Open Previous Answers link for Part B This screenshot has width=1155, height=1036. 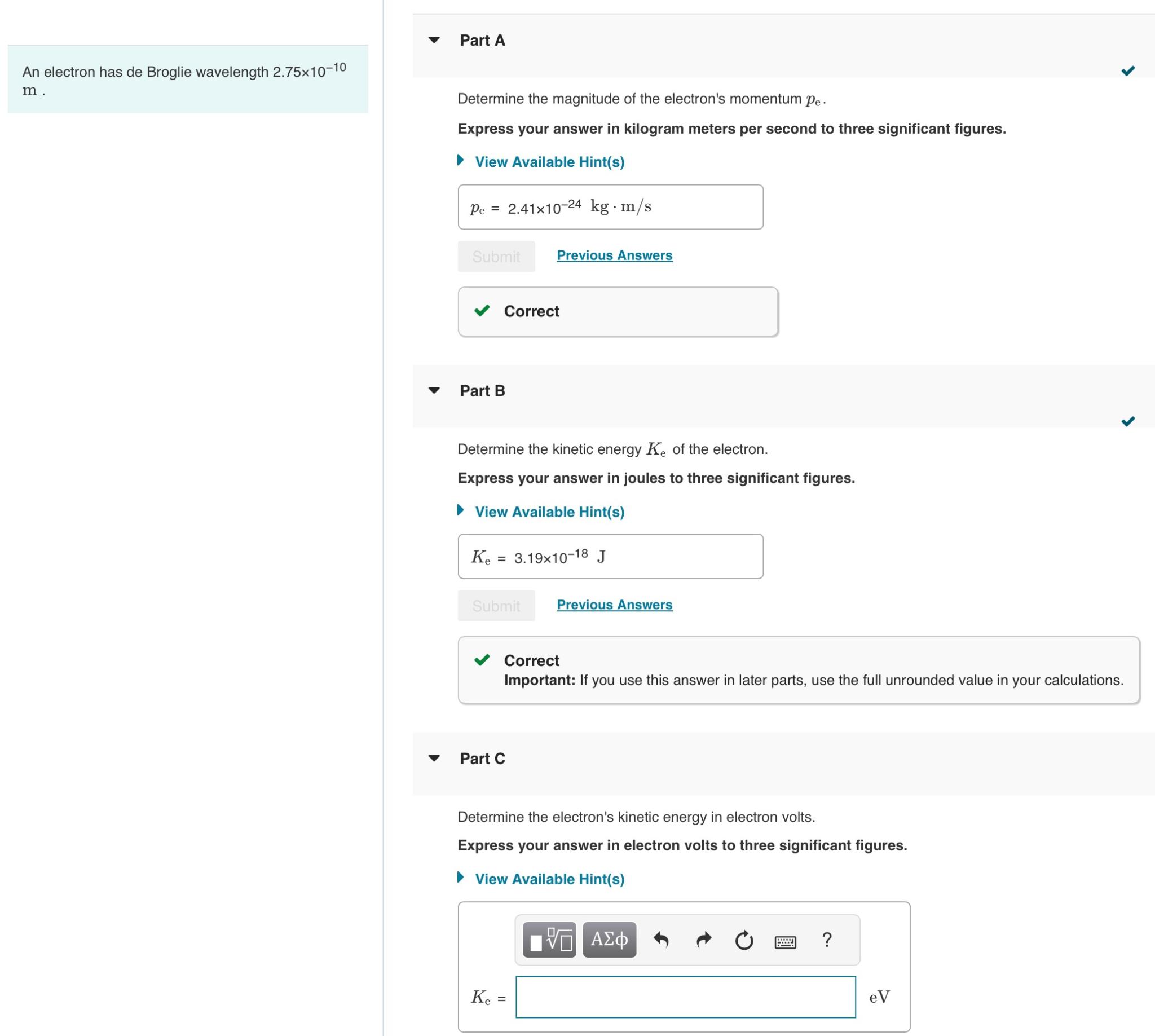[614, 605]
